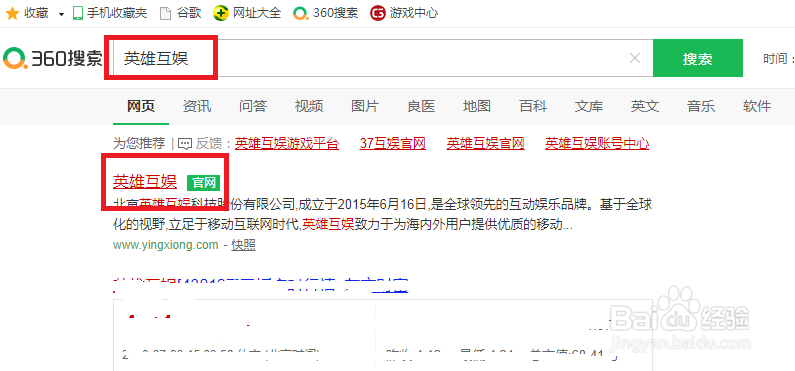Expand the 收藏 dropdown arrow
Image resolution: width=795 pixels, height=371 pixels.
click(61, 14)
